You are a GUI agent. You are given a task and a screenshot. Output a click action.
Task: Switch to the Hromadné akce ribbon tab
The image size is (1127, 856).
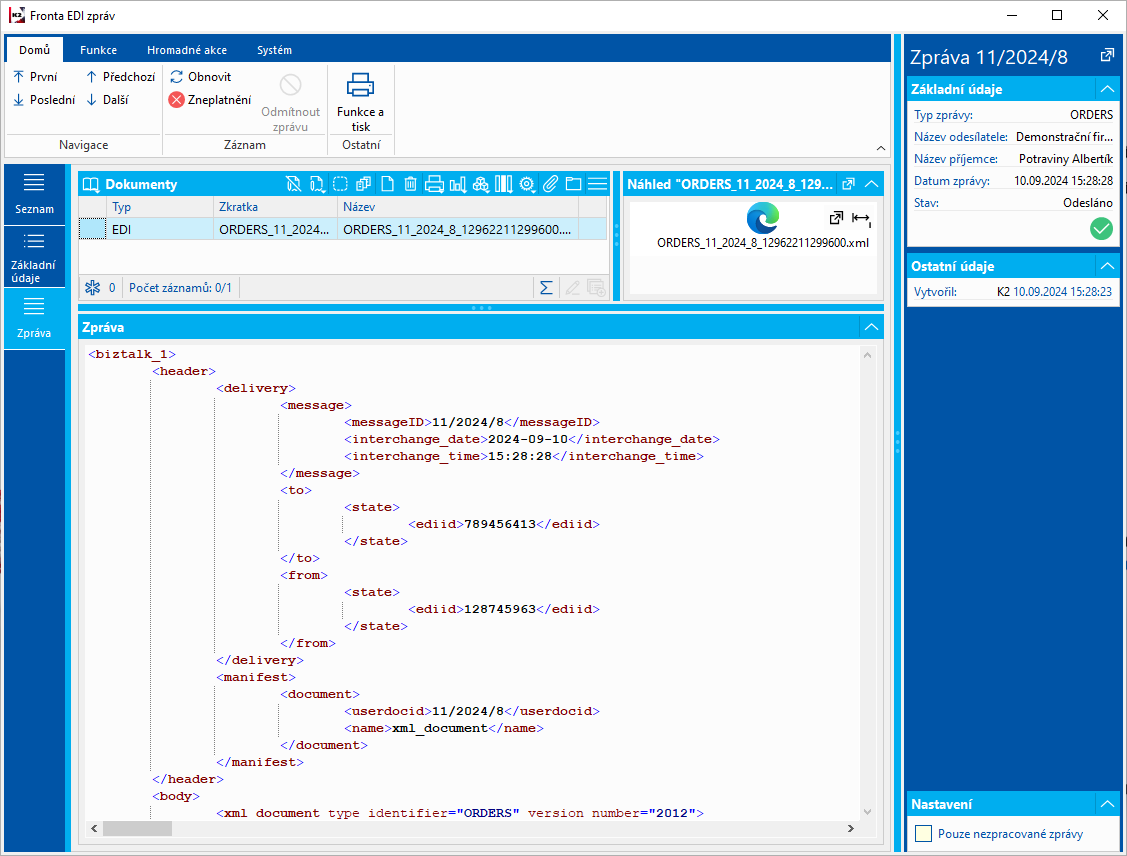(x=186, y=50)
